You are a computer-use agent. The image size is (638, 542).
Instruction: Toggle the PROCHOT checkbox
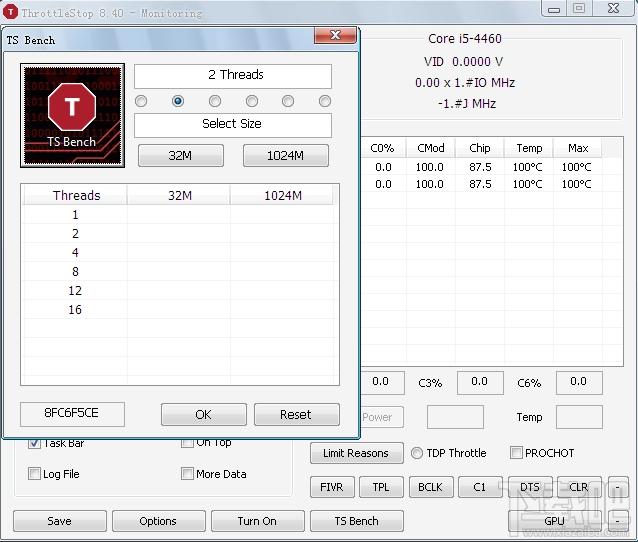click(x=517, y=453)
